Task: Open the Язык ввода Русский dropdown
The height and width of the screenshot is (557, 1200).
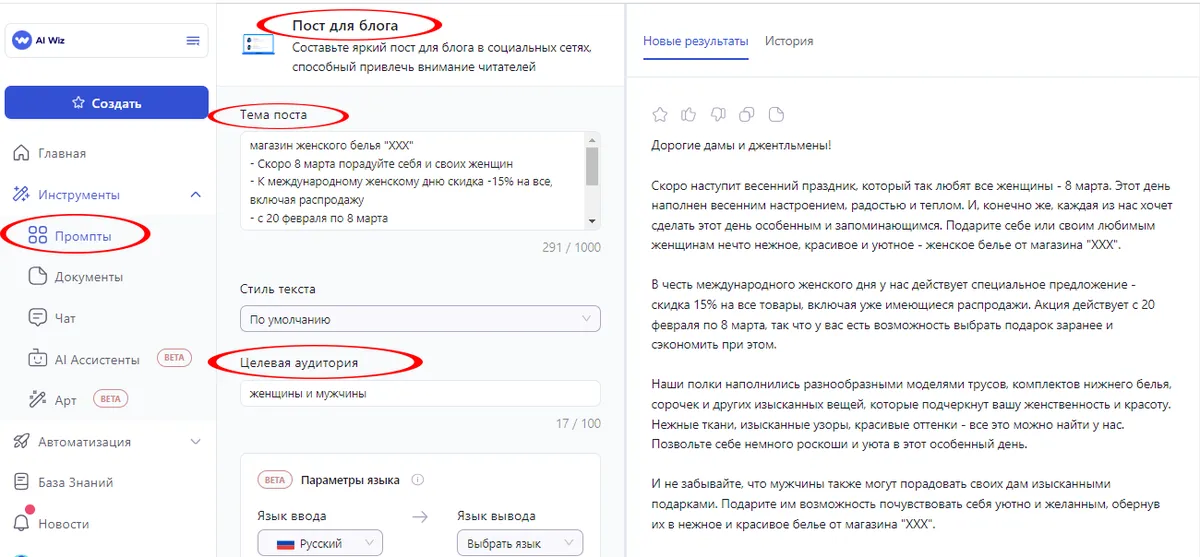Action: coord(320,544)
